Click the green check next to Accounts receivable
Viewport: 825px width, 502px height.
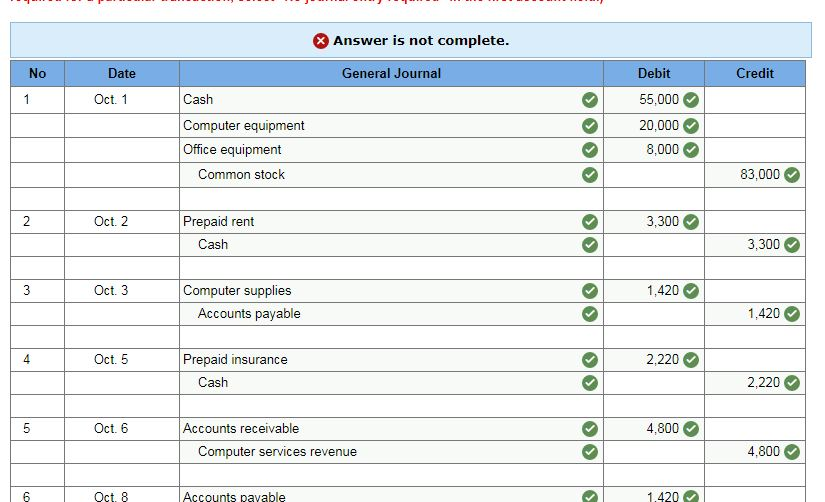point(590,429)
